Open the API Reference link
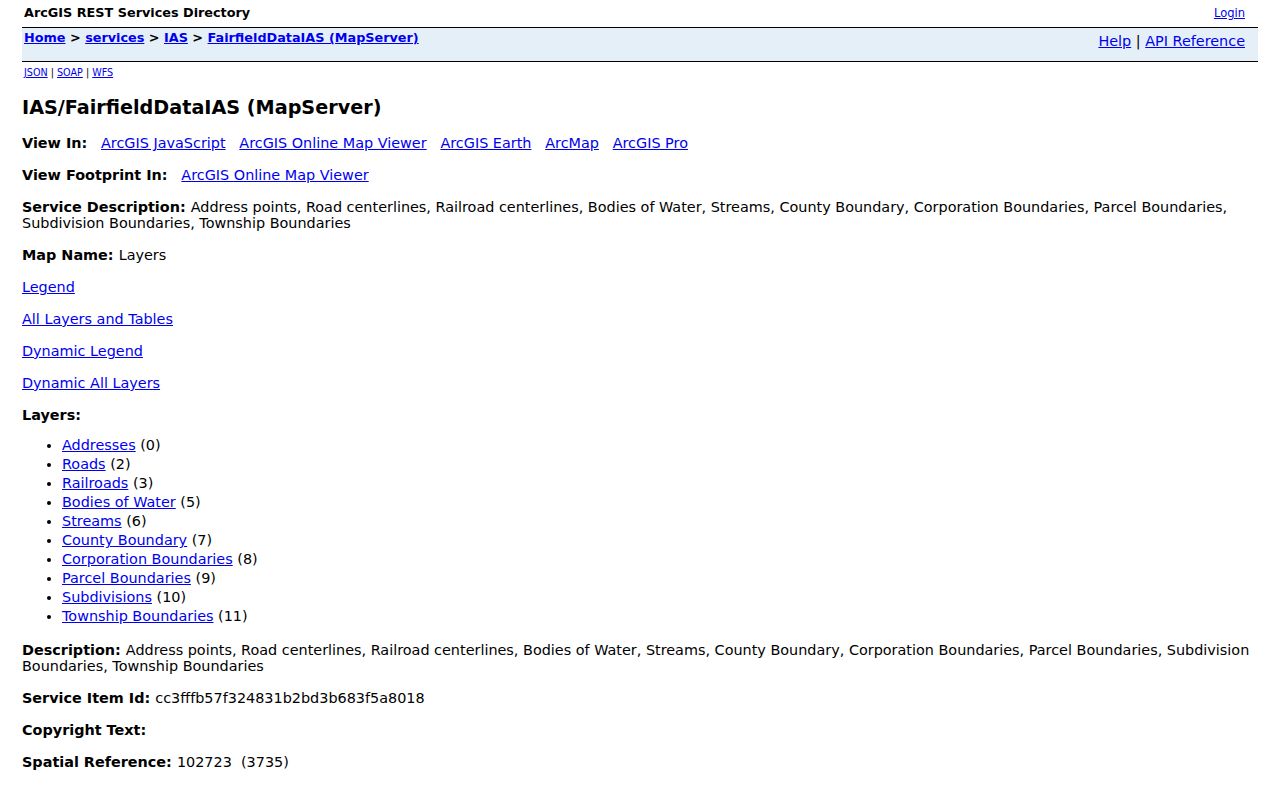 [x=1195, y=41]
